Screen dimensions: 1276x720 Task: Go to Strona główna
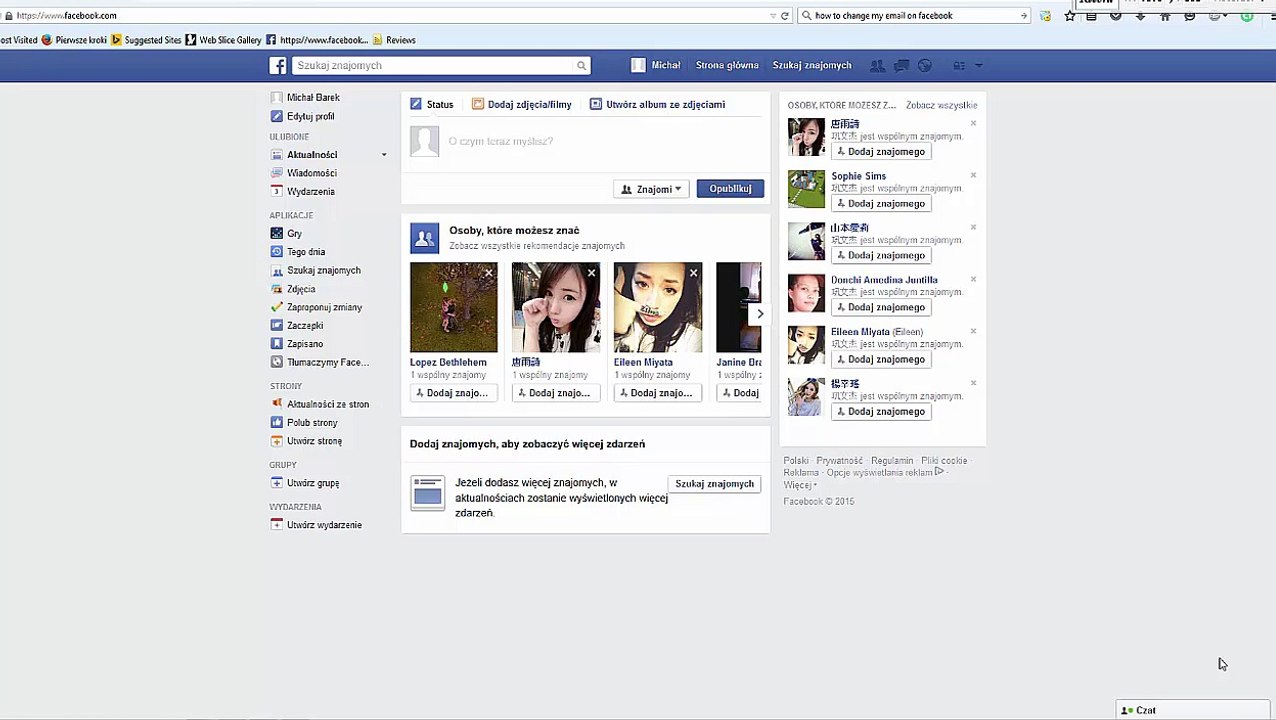pyautogui.click(x=727, y=65)
